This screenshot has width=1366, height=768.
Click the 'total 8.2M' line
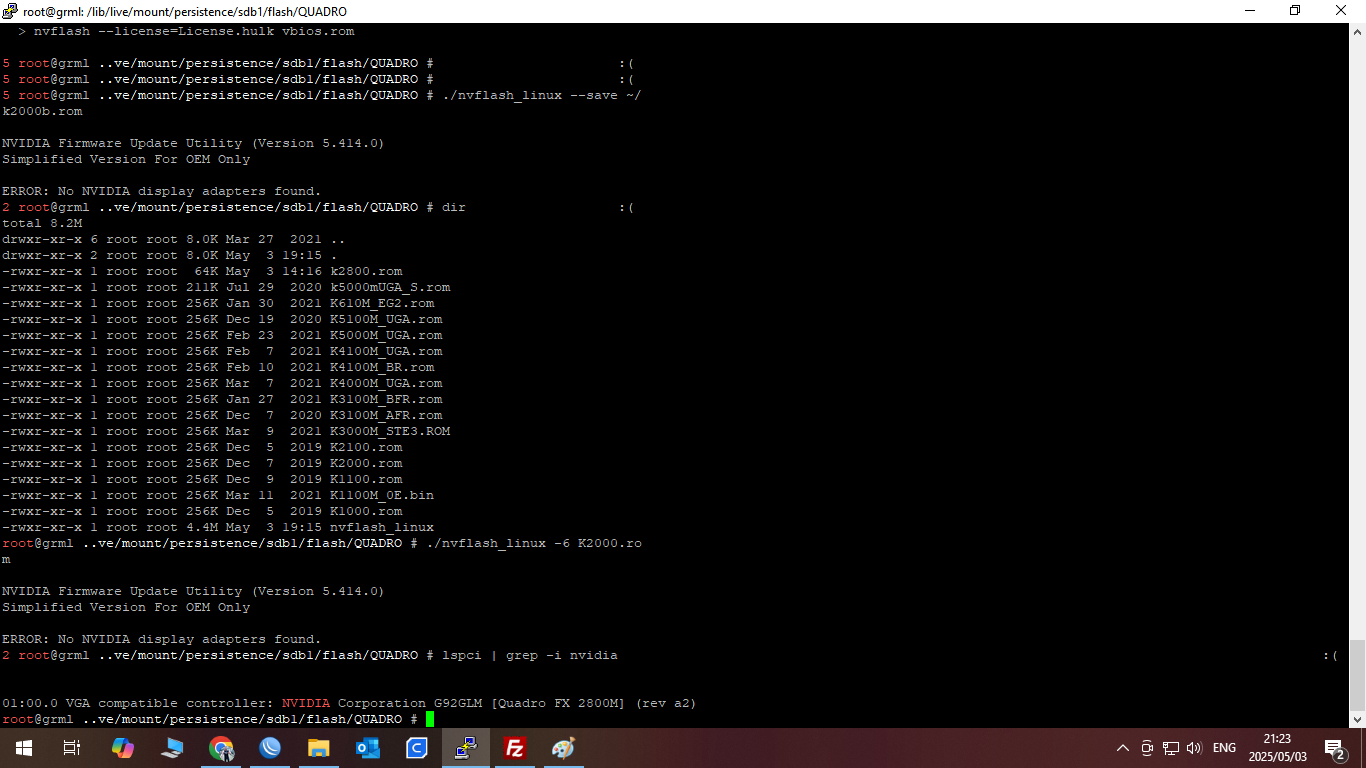[x=42, y=223]
